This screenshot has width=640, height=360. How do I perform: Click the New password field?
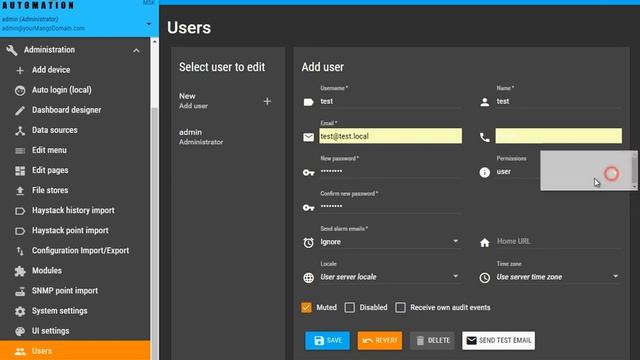[x=390, y=171]
